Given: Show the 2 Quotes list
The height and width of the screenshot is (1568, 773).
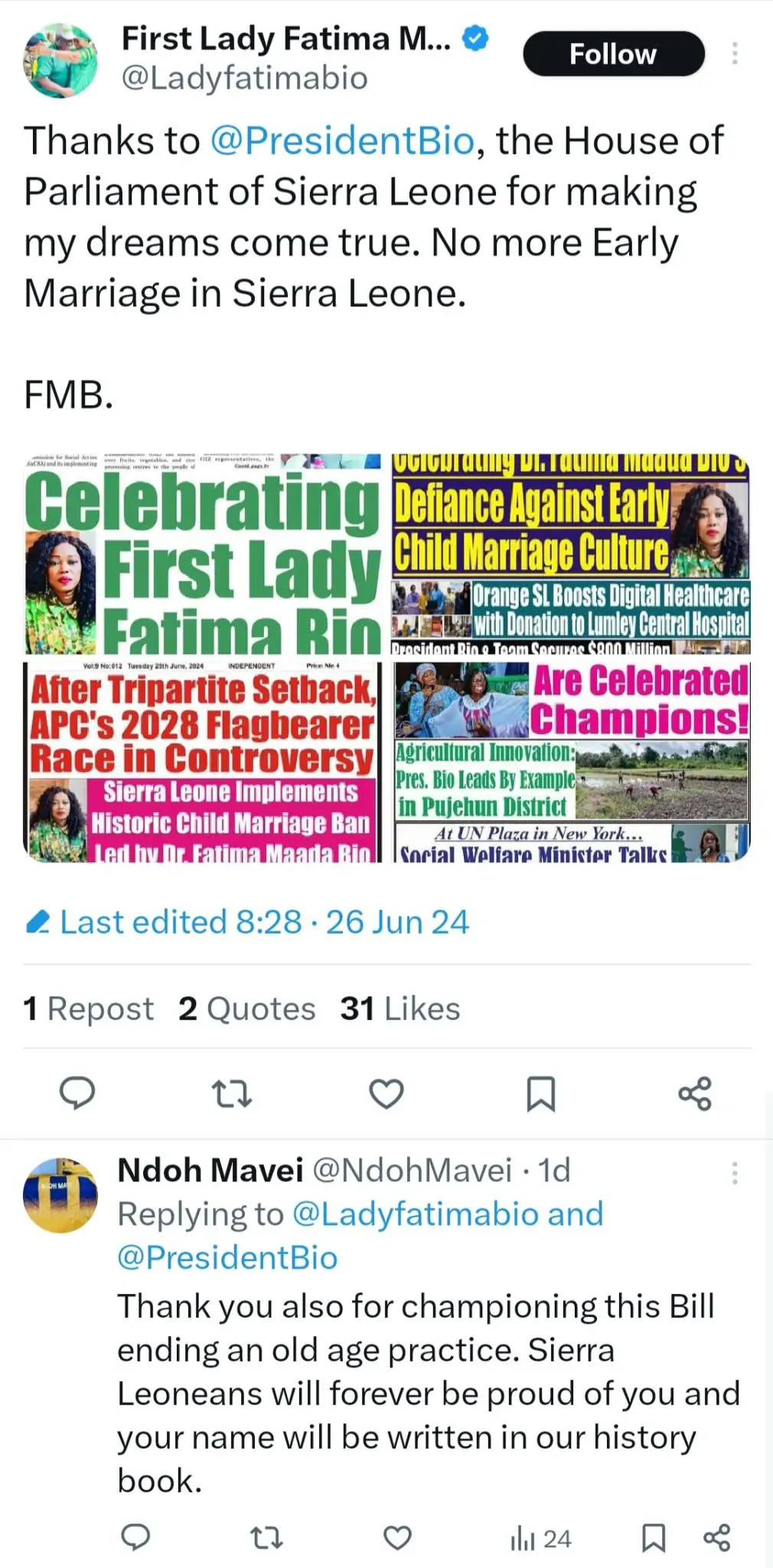Looking at the screenshot, I should (x=246, y=1009).
